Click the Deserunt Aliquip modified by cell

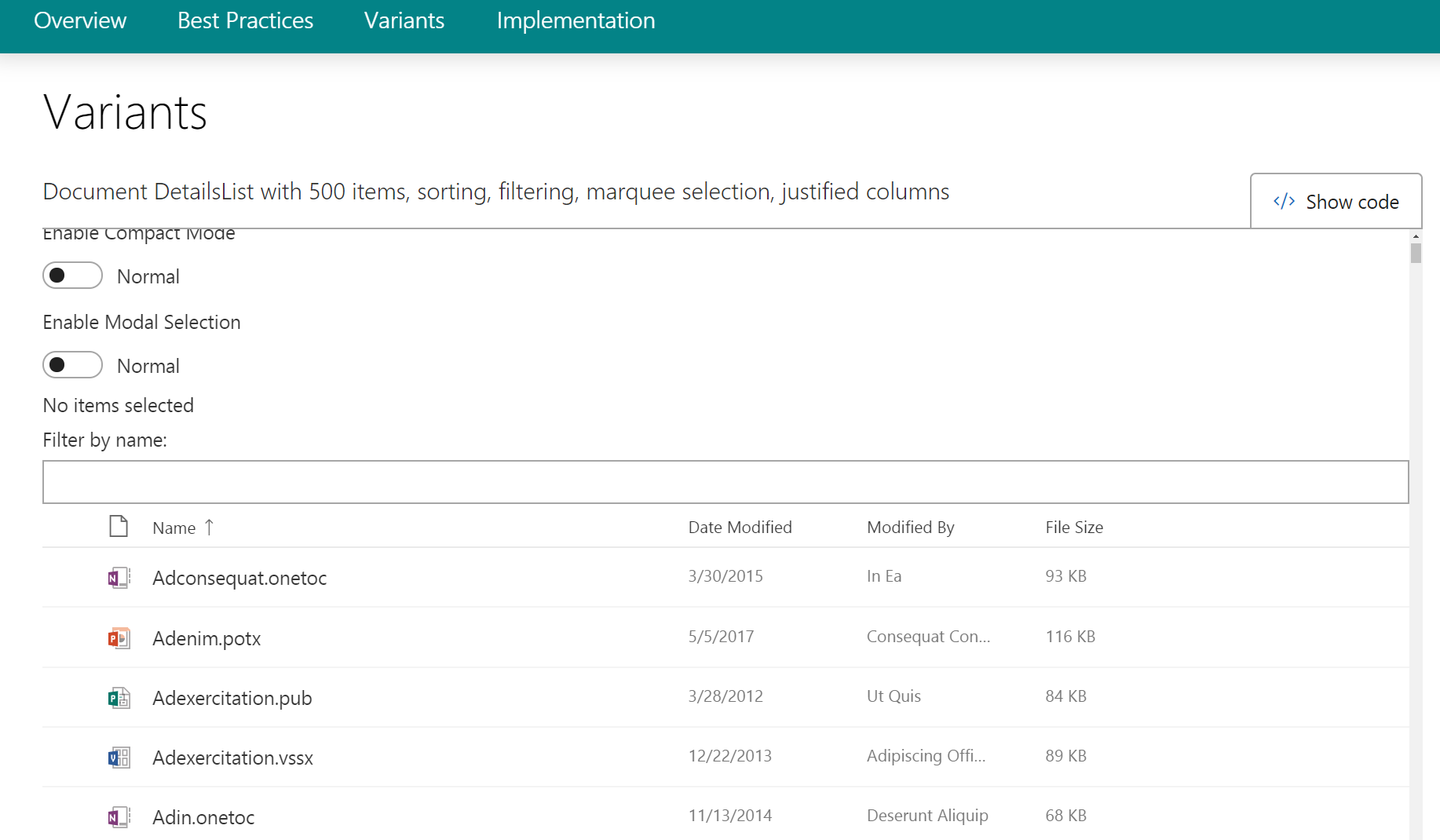click(927, 815)
